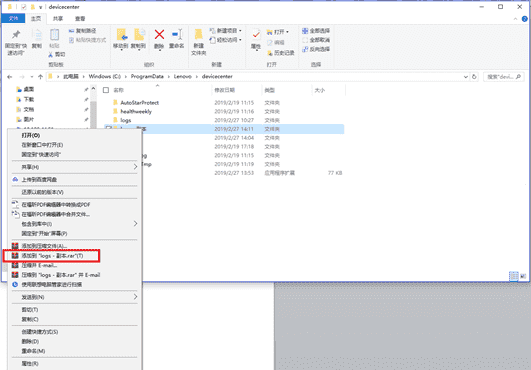
Task: Refresh the folder with the refresh icon
Action: [474, 77]
